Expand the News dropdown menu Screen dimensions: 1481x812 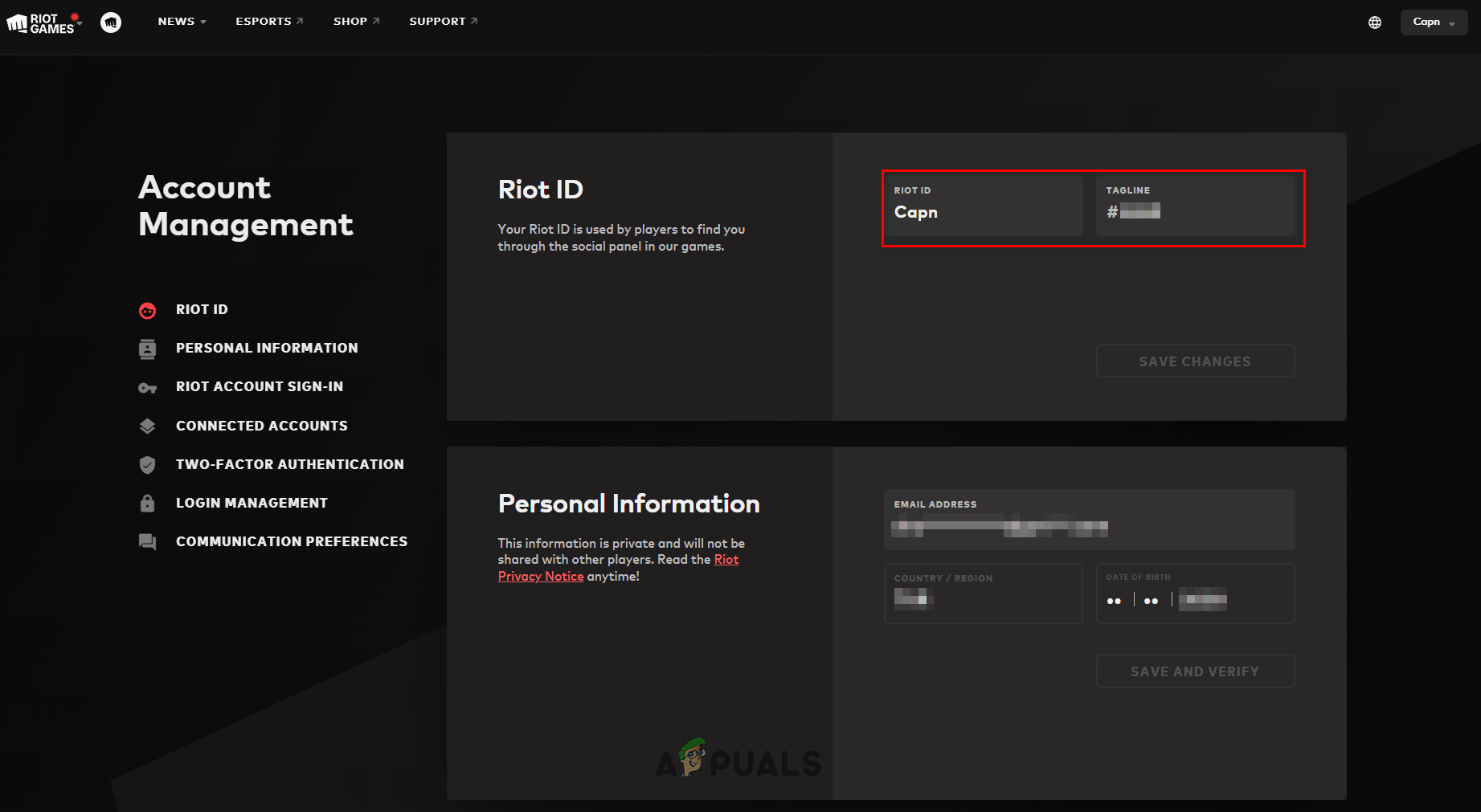tap(182, 22)
